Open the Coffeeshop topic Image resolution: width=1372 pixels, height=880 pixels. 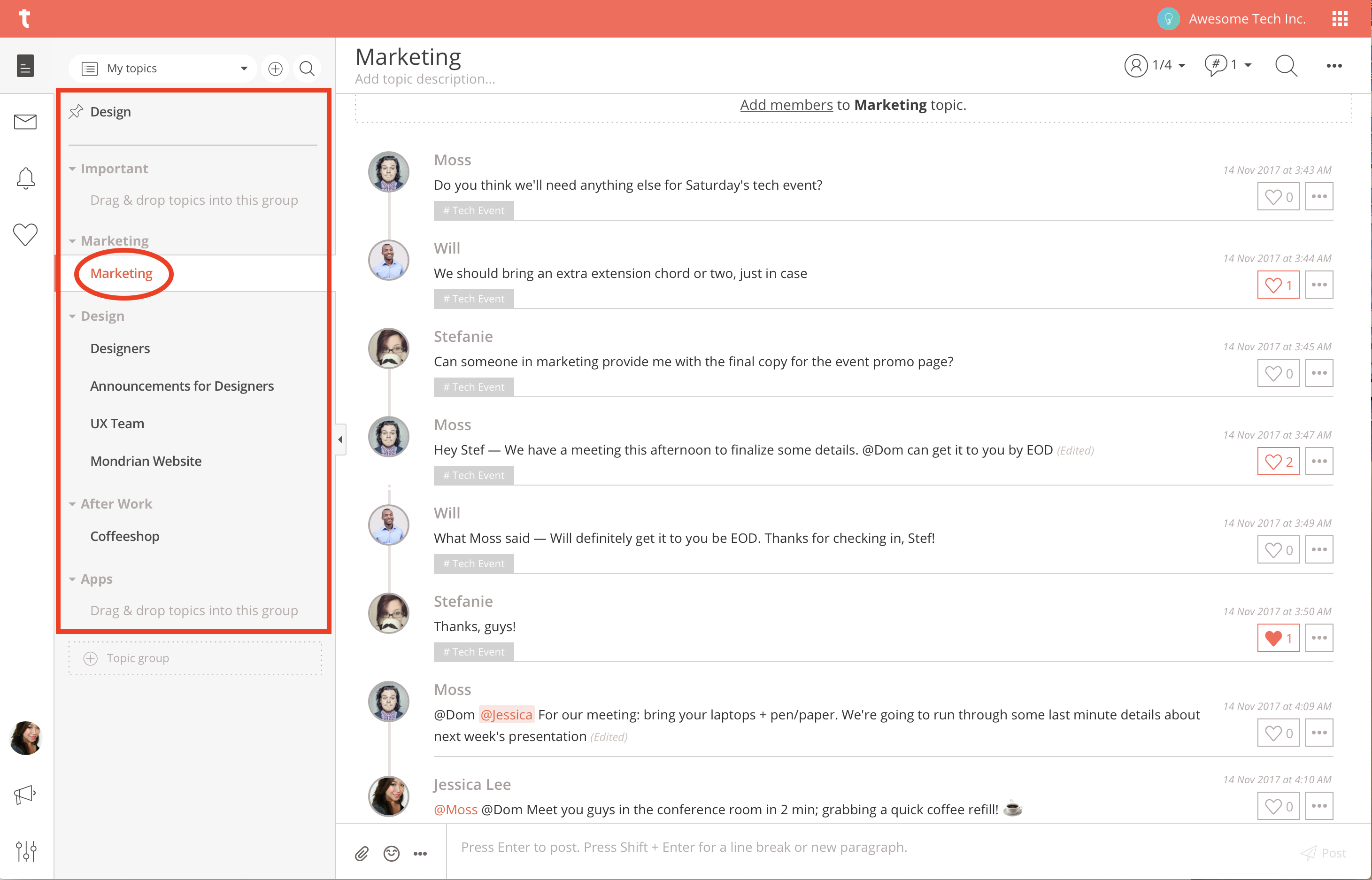pos(124,536)
